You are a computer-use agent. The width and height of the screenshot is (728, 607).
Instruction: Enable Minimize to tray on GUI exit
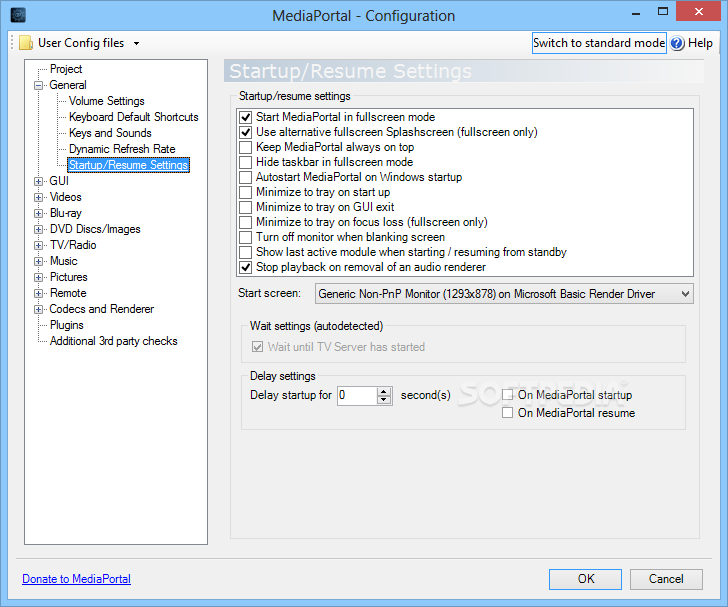point(246,207)
